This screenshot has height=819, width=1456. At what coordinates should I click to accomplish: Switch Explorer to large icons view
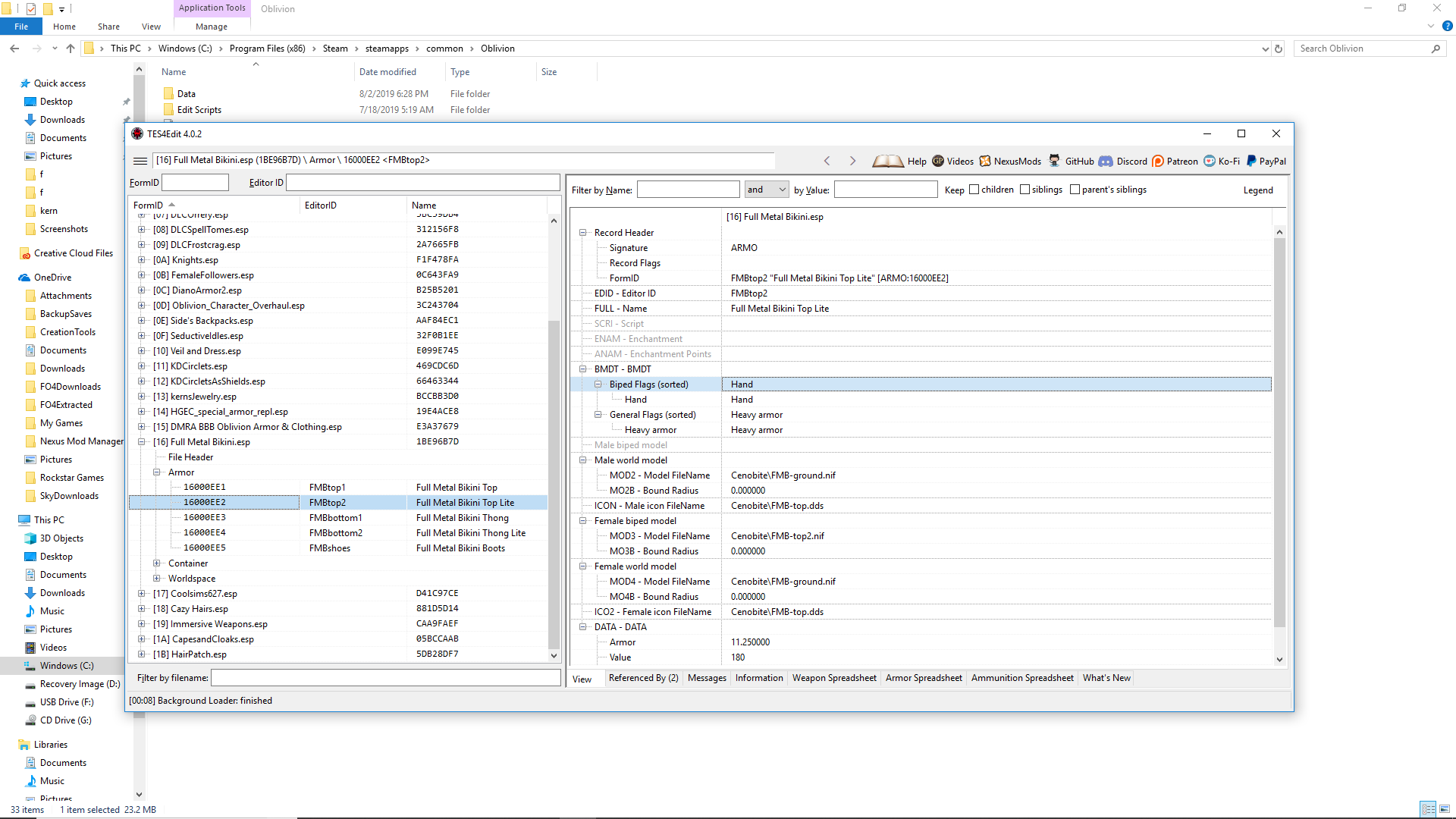coord(1444,809)
